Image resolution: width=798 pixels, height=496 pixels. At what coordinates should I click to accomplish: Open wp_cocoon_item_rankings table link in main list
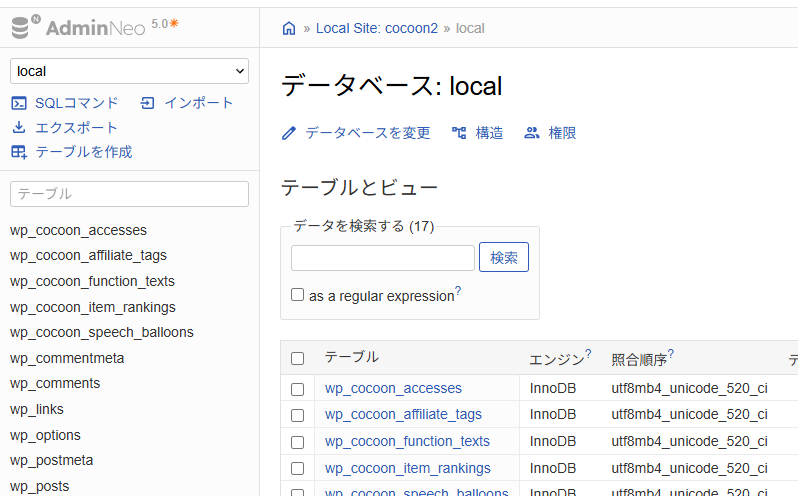point(407,468)
